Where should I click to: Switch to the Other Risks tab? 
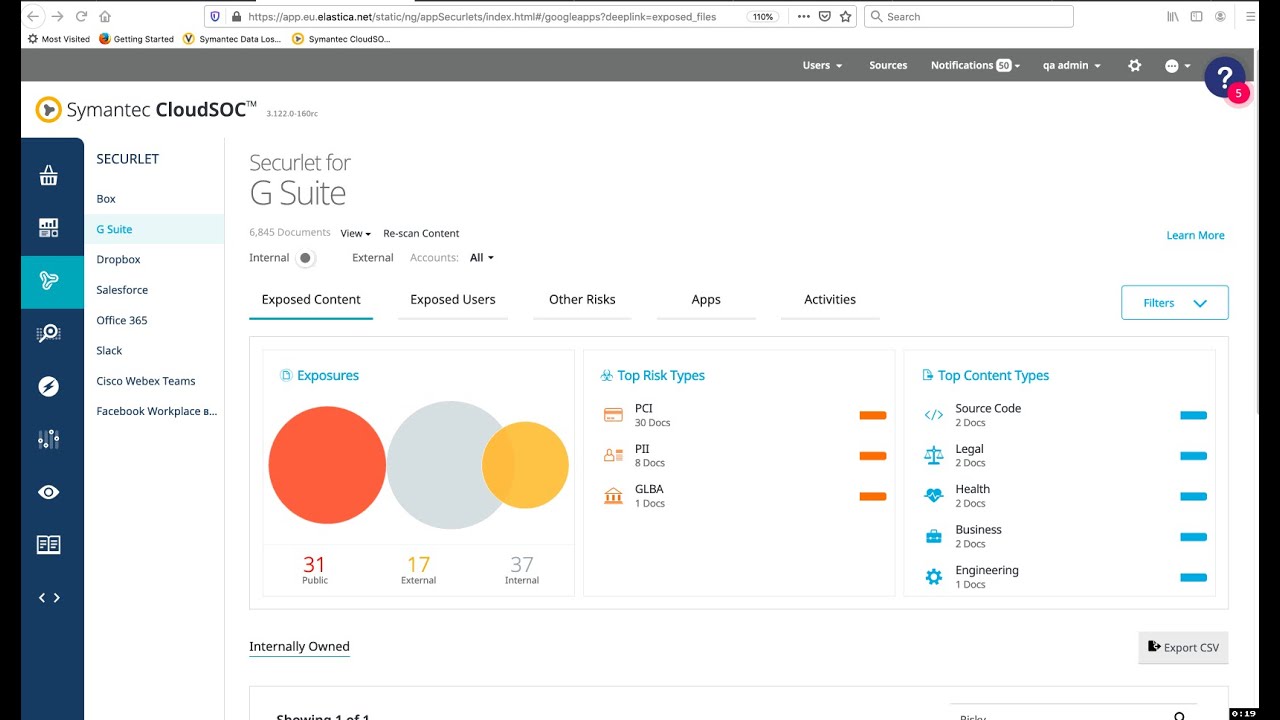point(582,300)
